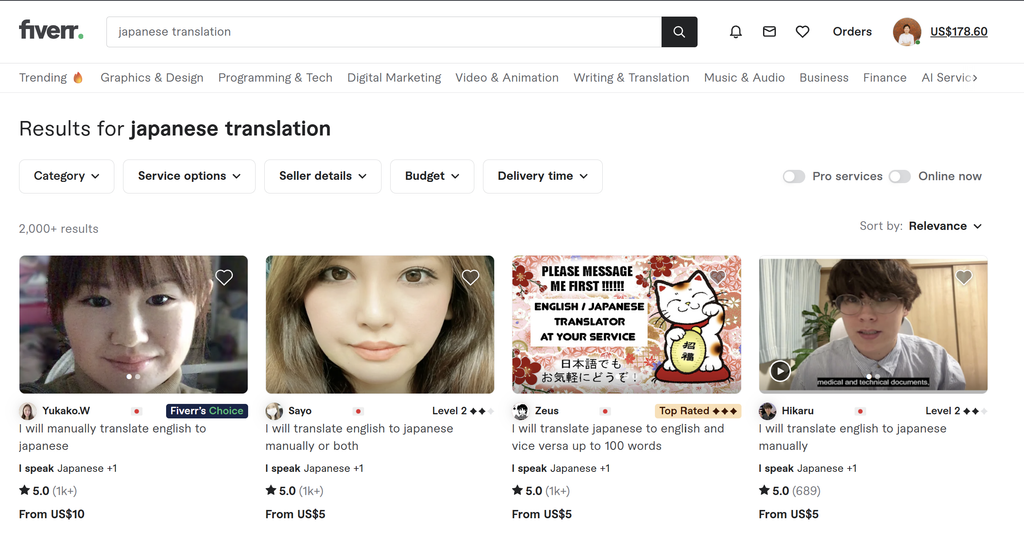Image resolution: width=1024 pixels, height=534 pixels.
Task: Click Sayo seller avatar
Action: click(x=274, y=411)
